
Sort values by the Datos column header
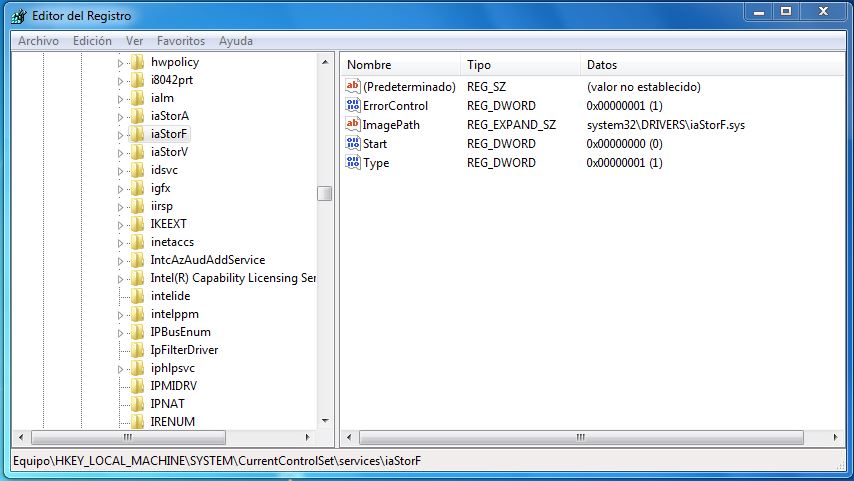click(x=712, y=65)
